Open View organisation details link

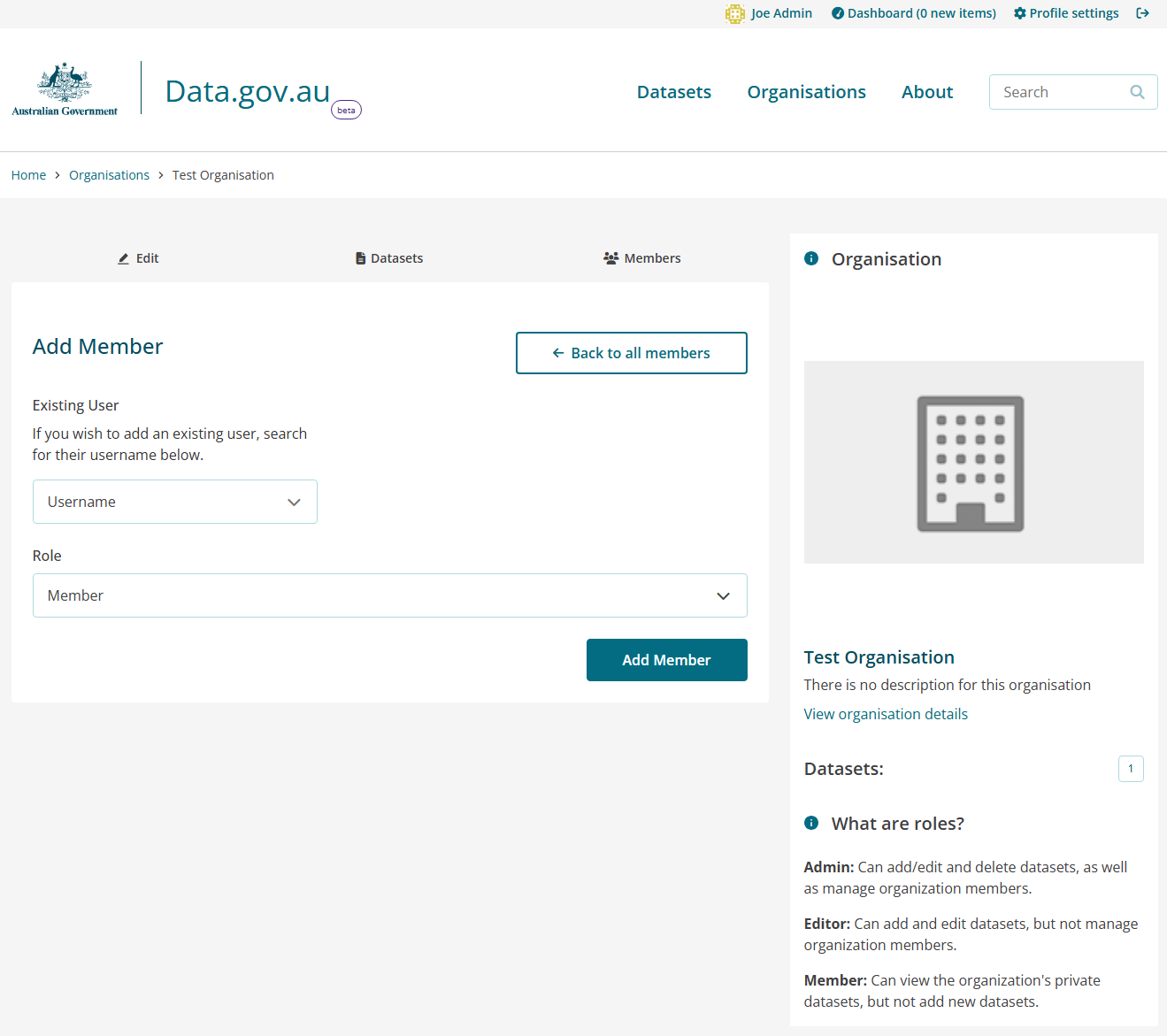885,714
